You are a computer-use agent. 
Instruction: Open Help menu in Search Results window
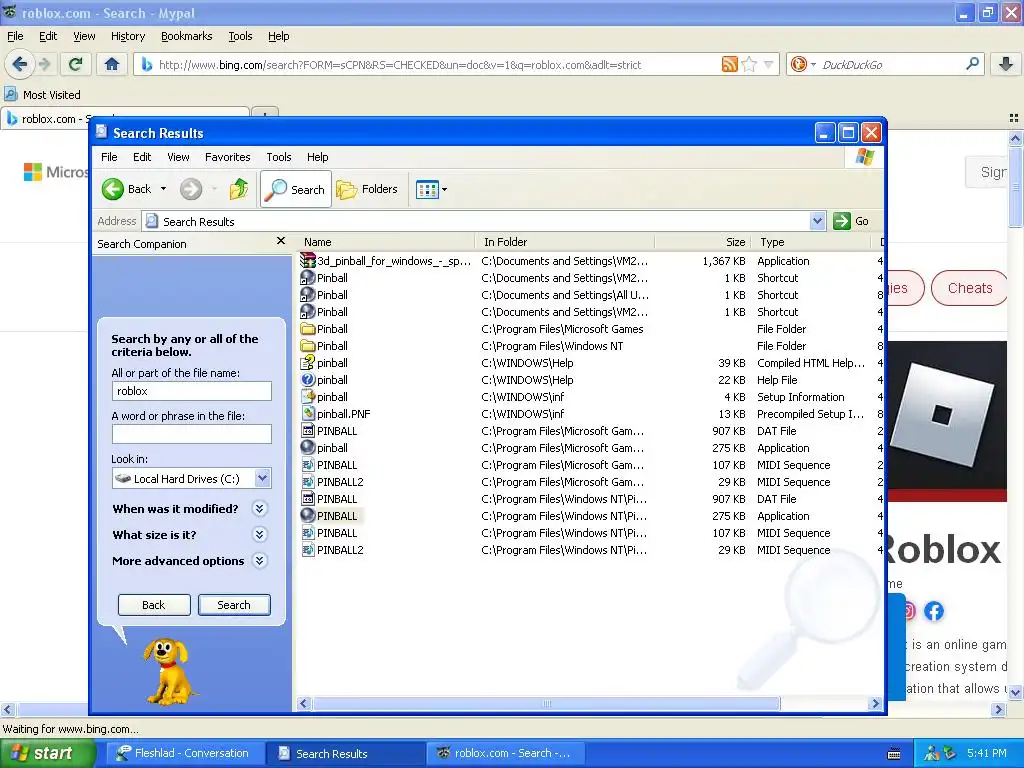click(x=317, y=157)
